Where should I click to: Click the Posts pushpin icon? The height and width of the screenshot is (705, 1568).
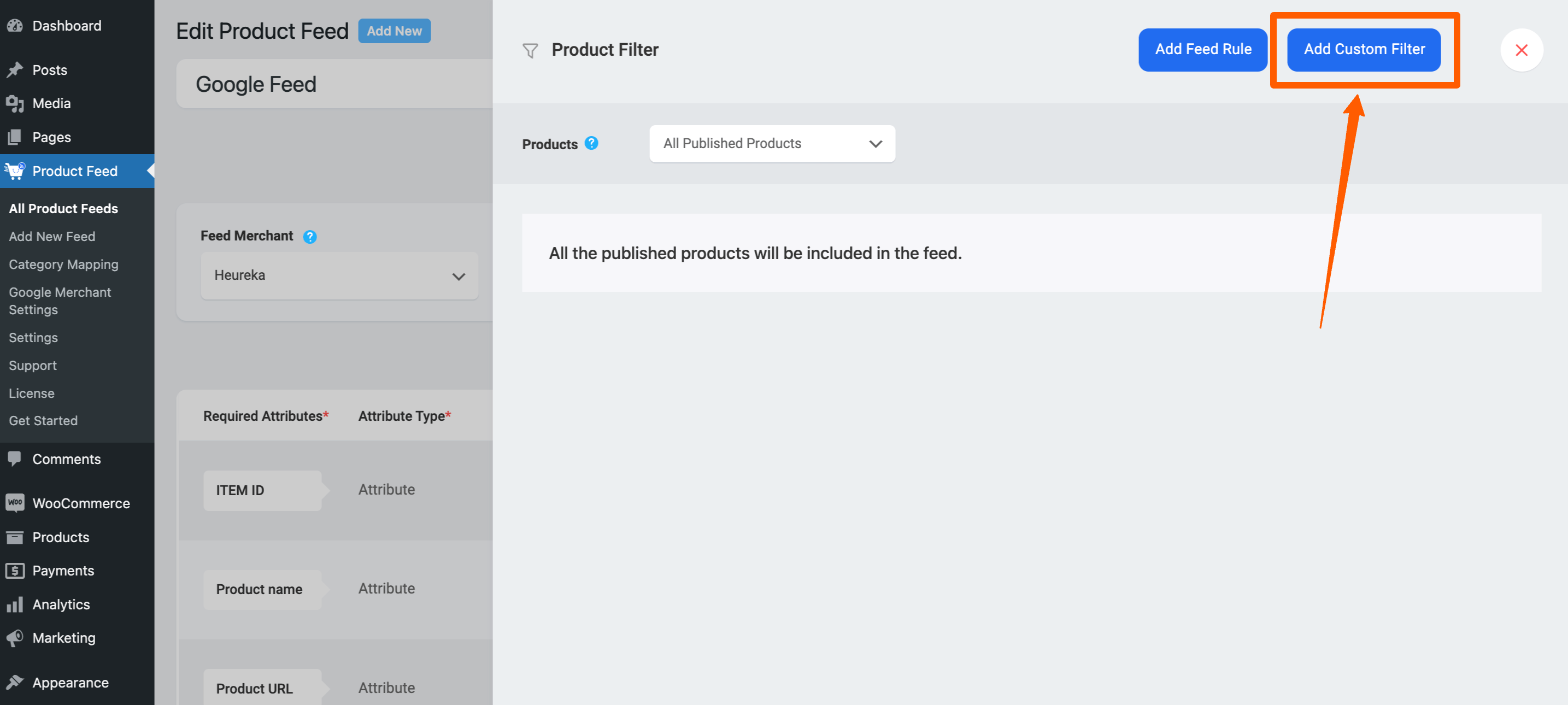point(15,70)
